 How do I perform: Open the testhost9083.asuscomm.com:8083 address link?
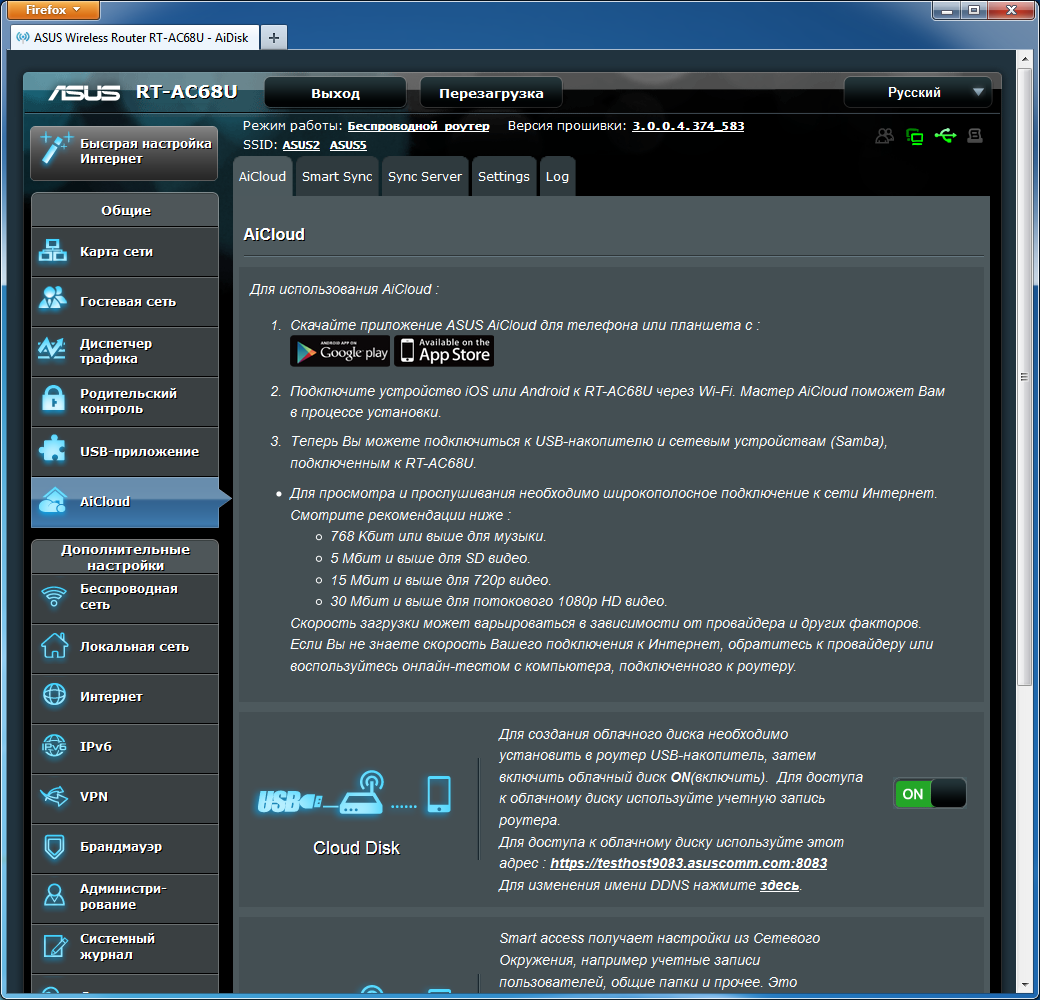pyautogui.click(x=688, y=863)
